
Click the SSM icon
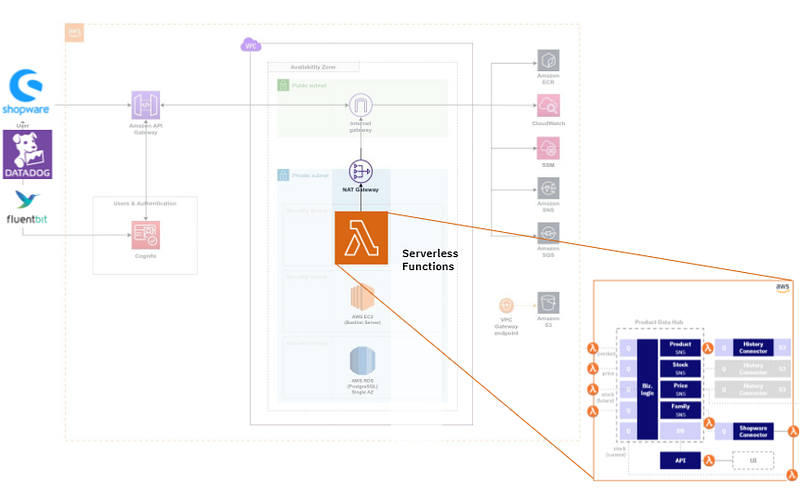point(548,148)
